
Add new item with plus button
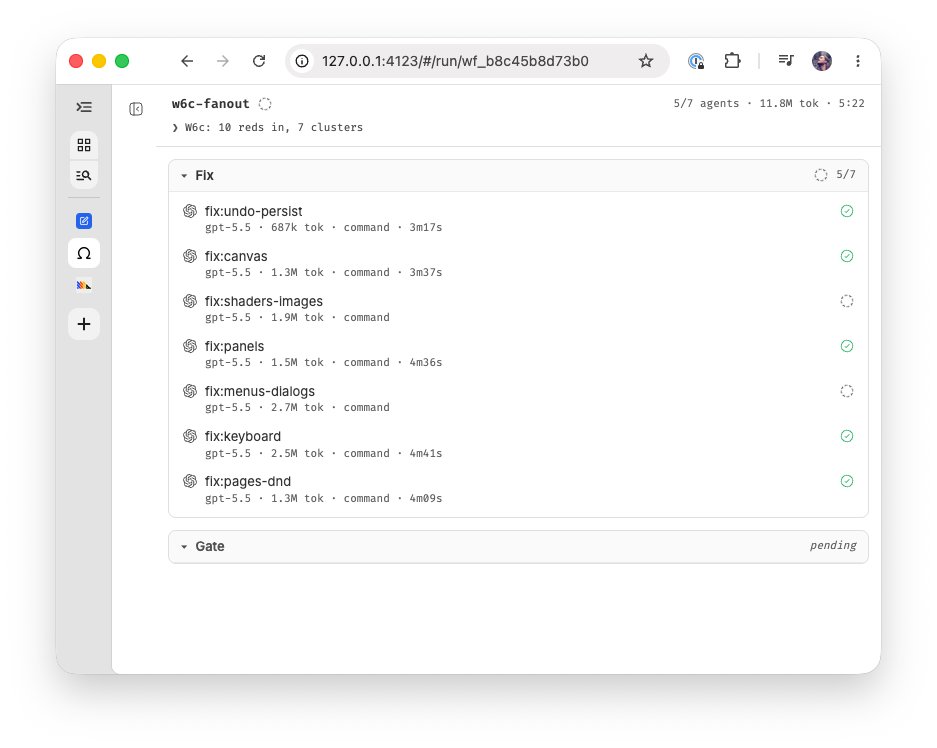84,324
